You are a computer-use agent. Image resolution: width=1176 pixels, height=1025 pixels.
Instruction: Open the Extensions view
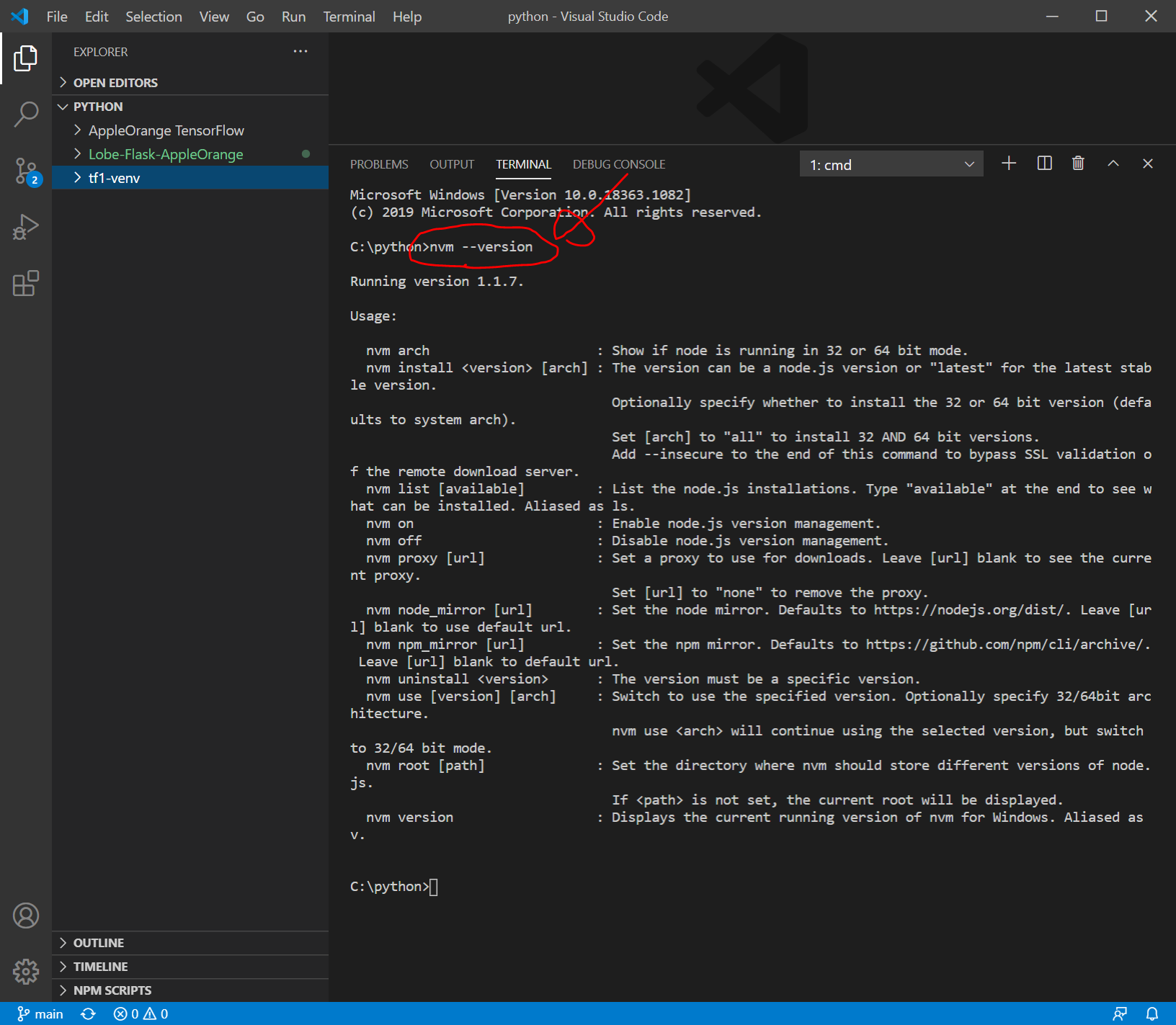tap(26, 283)
